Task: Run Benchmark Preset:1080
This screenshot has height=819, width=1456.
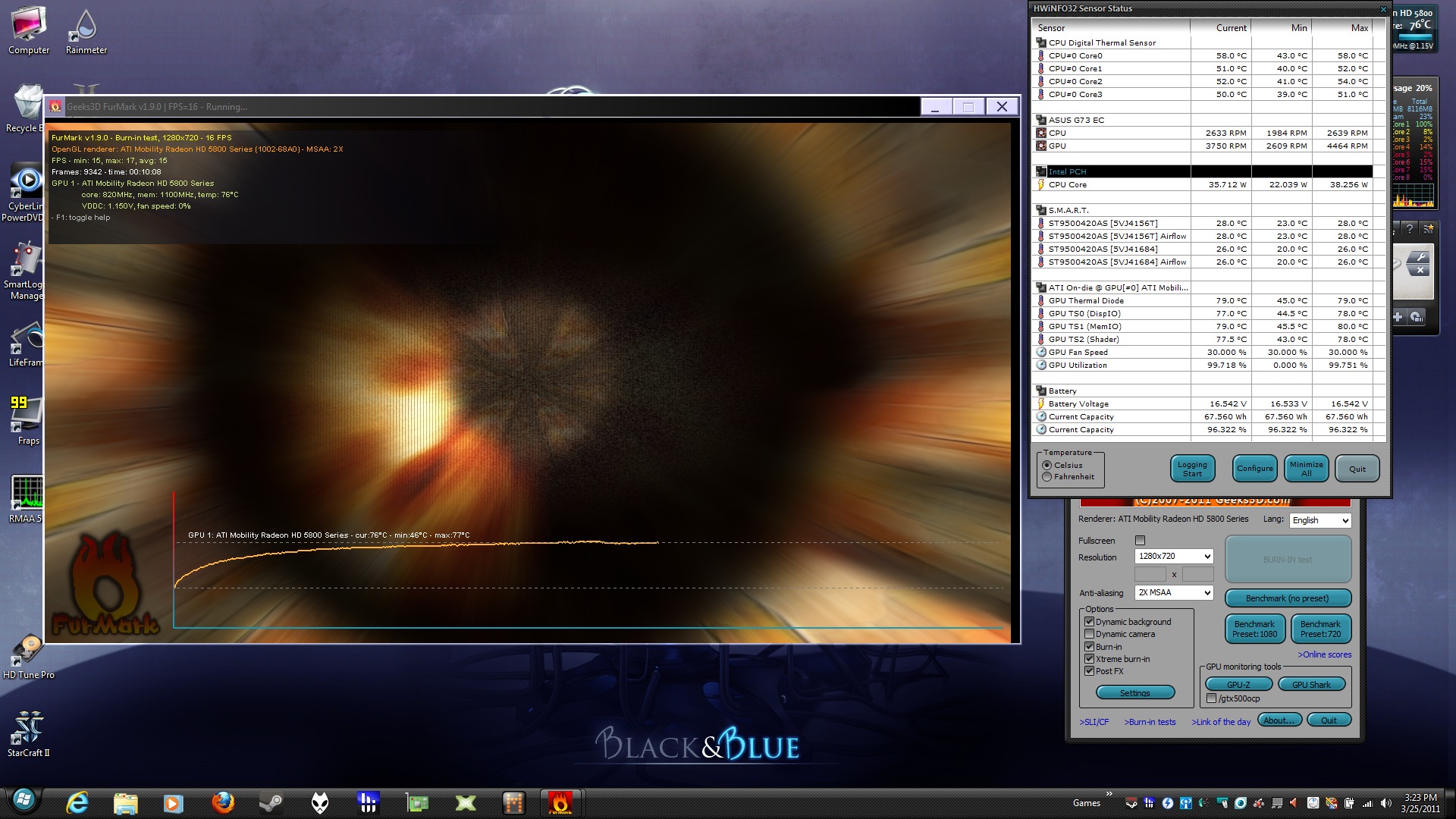Action: pyautogui.click(x=1255, y=629)
